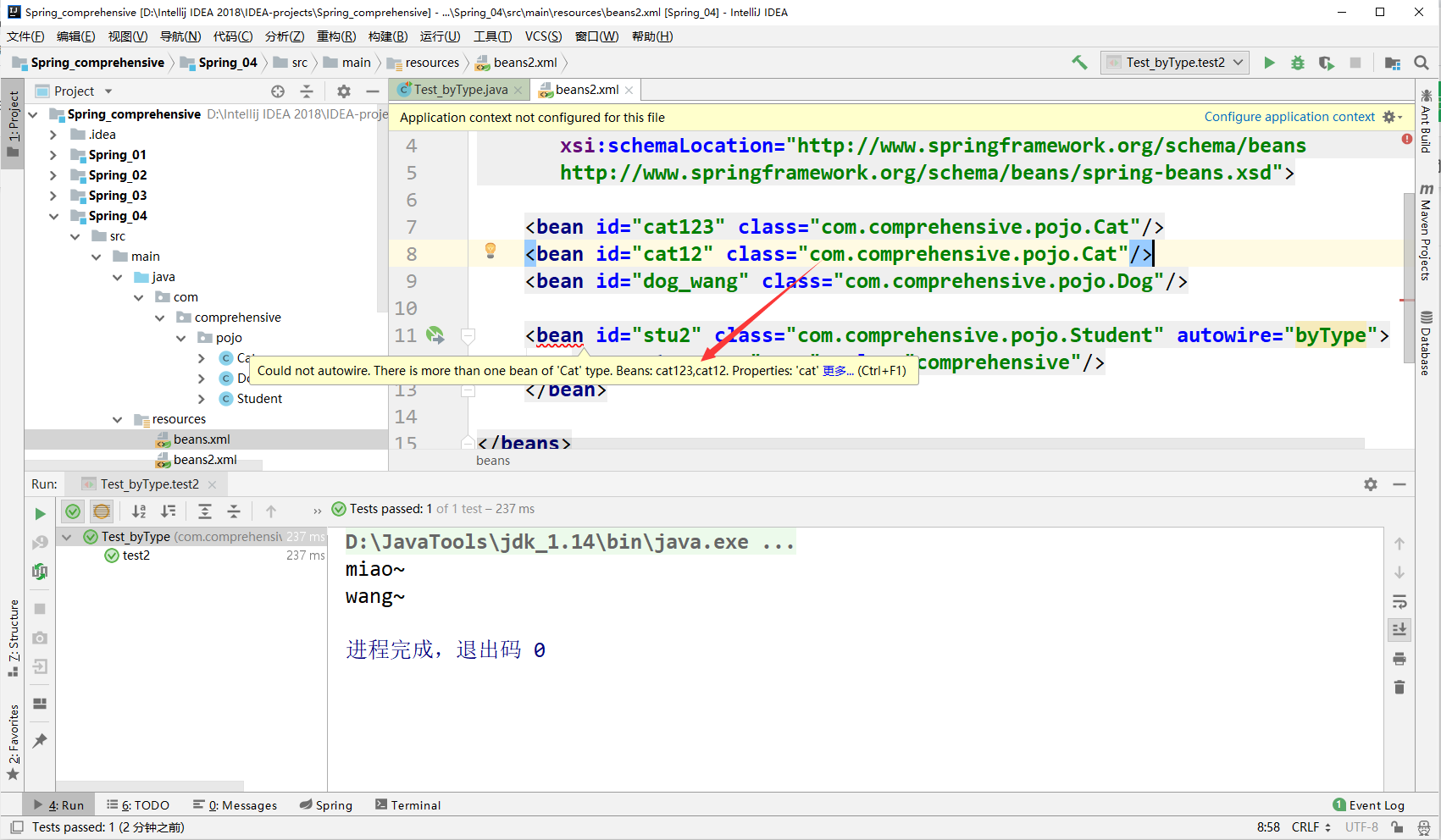Image resolution: width=1441 pixels, height=840 pixels.
Task: Open the Database side panel
Action: (1426, 343)
